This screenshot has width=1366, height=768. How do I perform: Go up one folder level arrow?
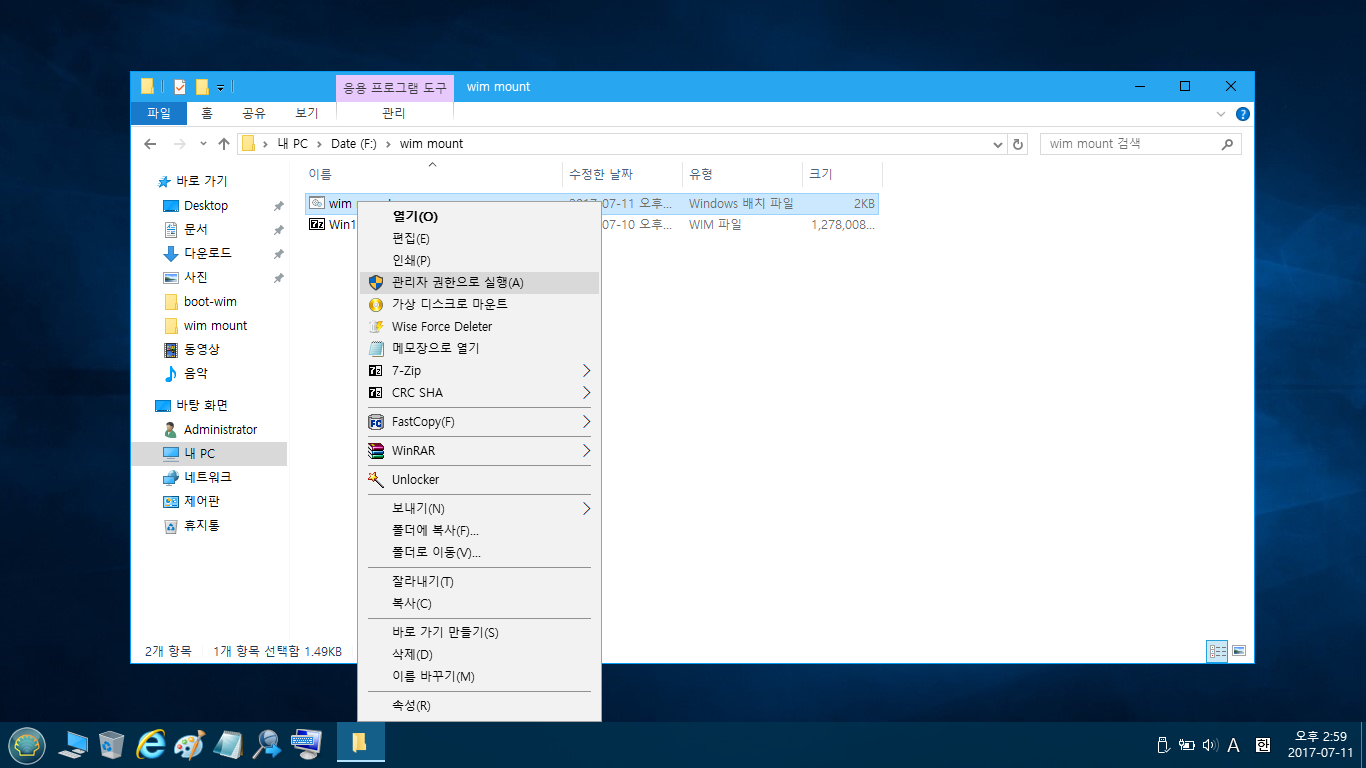tap(224, 144)
